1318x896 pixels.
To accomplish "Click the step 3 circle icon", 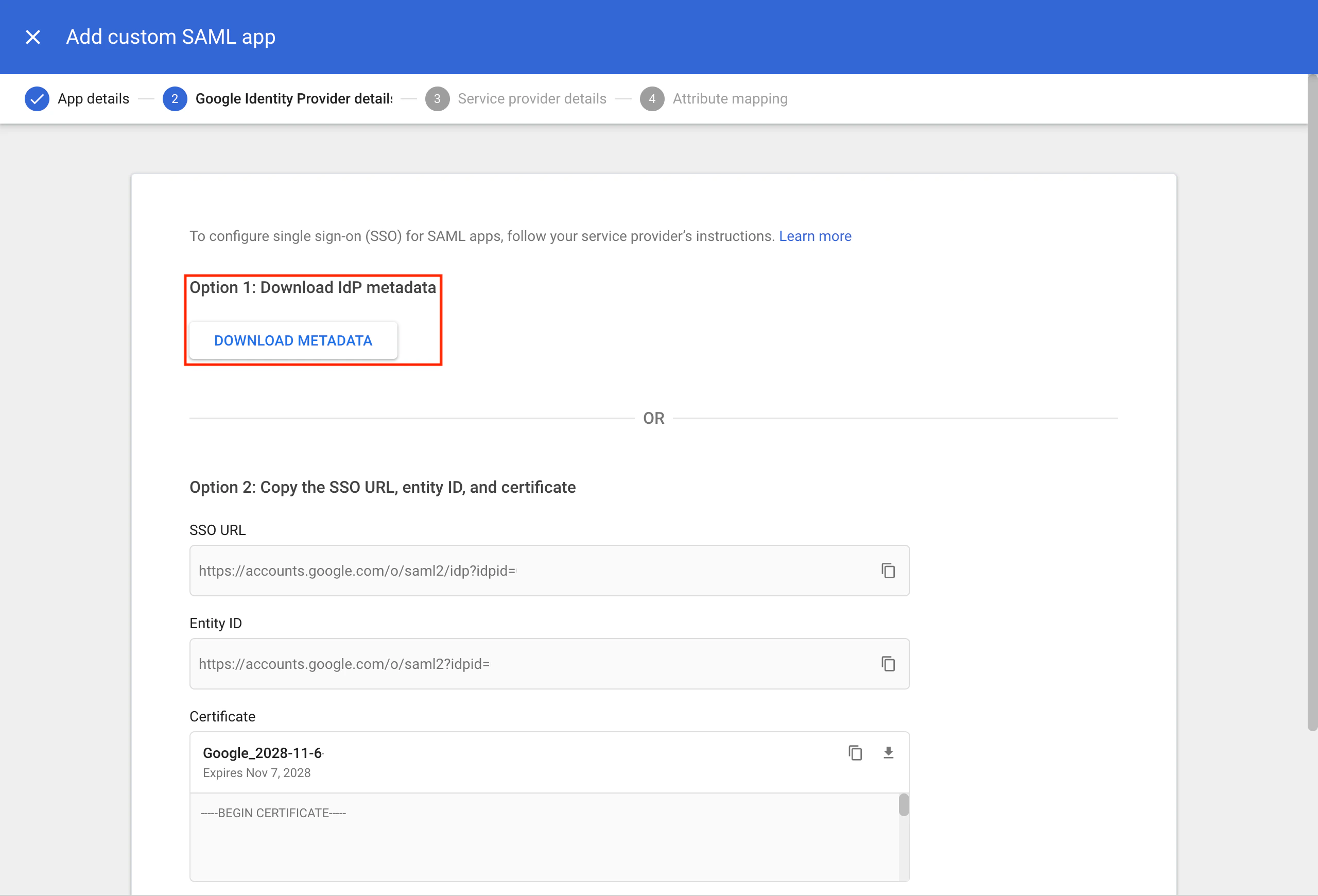I will coord(437,99).
